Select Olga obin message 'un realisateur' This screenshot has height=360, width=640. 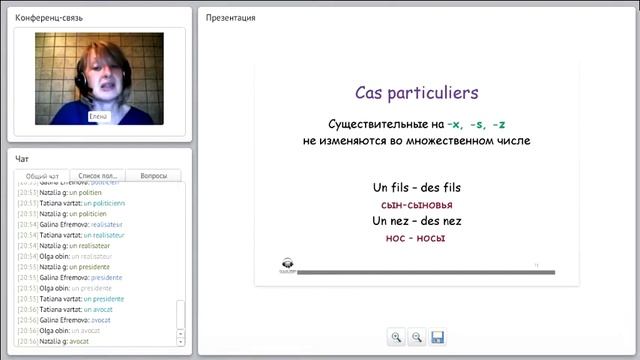64,256
